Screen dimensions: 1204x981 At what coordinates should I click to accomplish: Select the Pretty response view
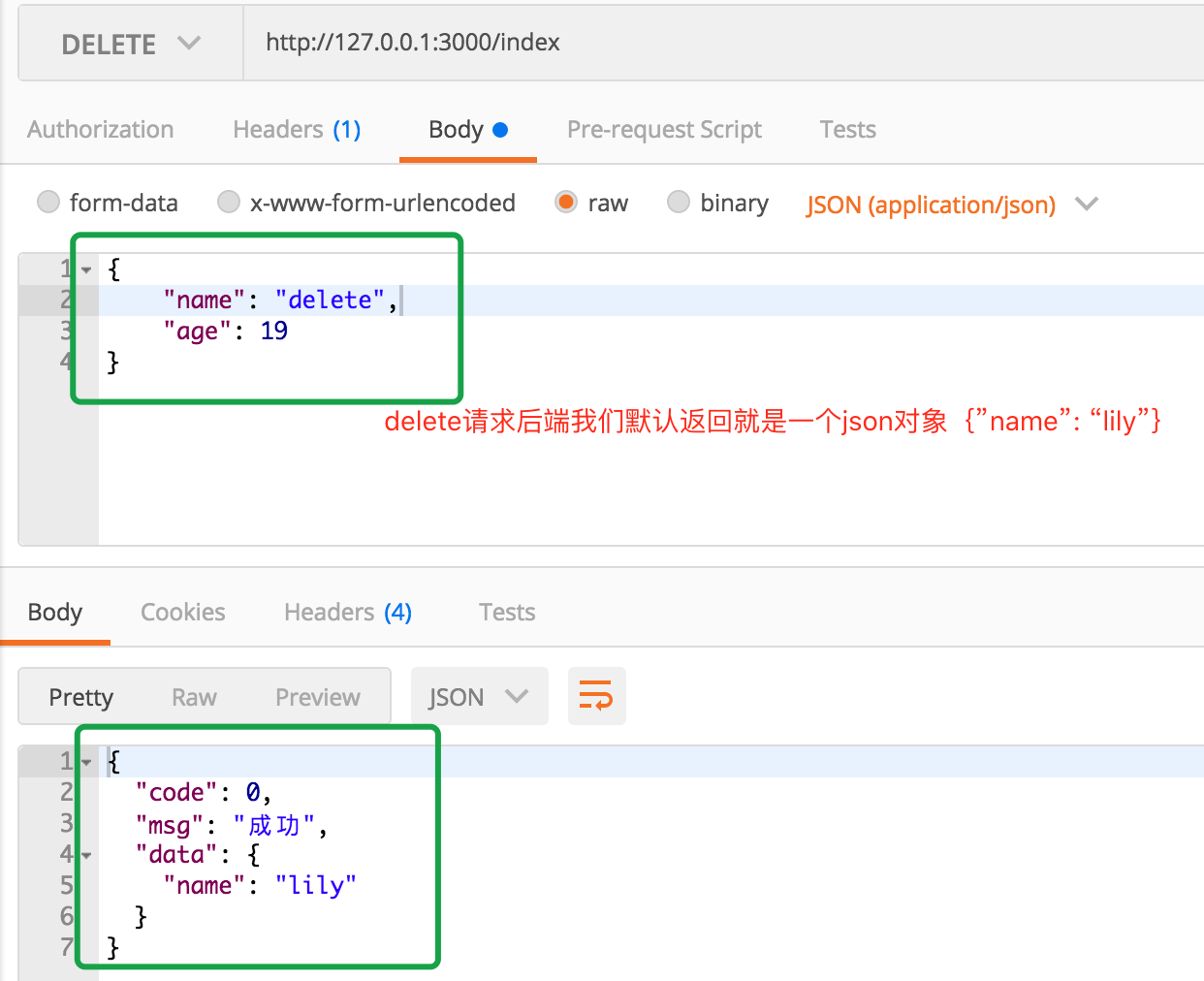(x=81, y=697)
